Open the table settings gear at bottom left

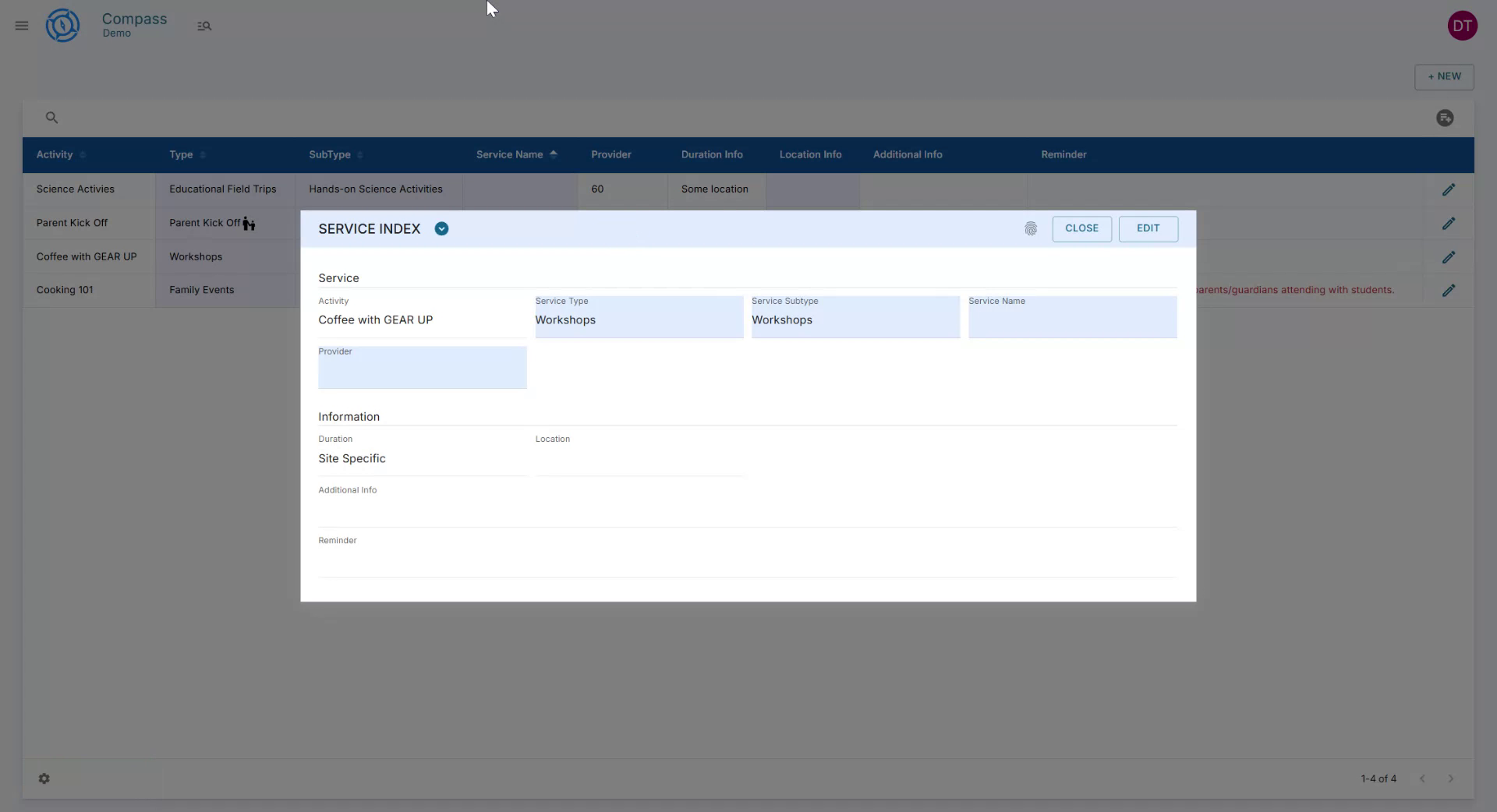tap(44, 778)
